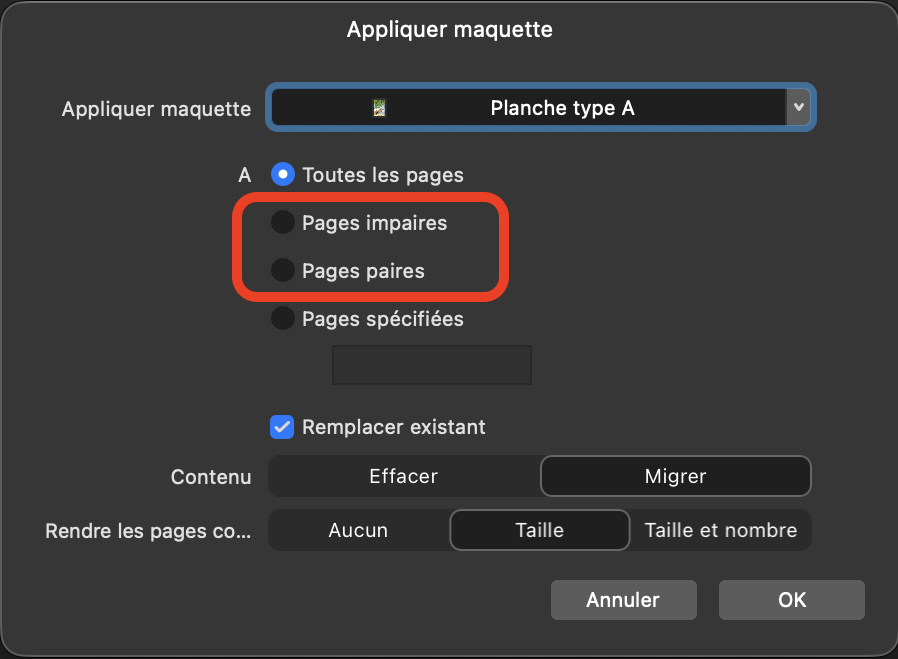Click the Contenu label

pos(211,477)
